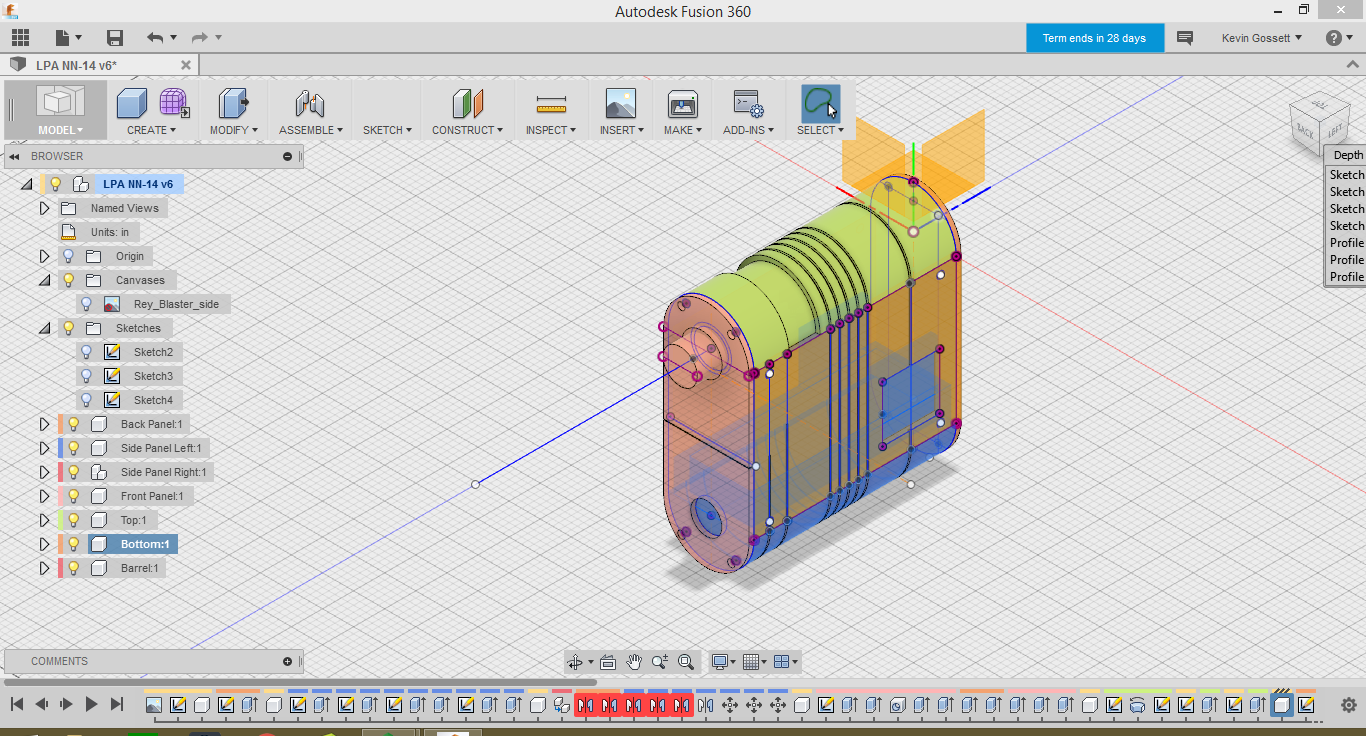Expand the Named Views folder

coord(44,208)
